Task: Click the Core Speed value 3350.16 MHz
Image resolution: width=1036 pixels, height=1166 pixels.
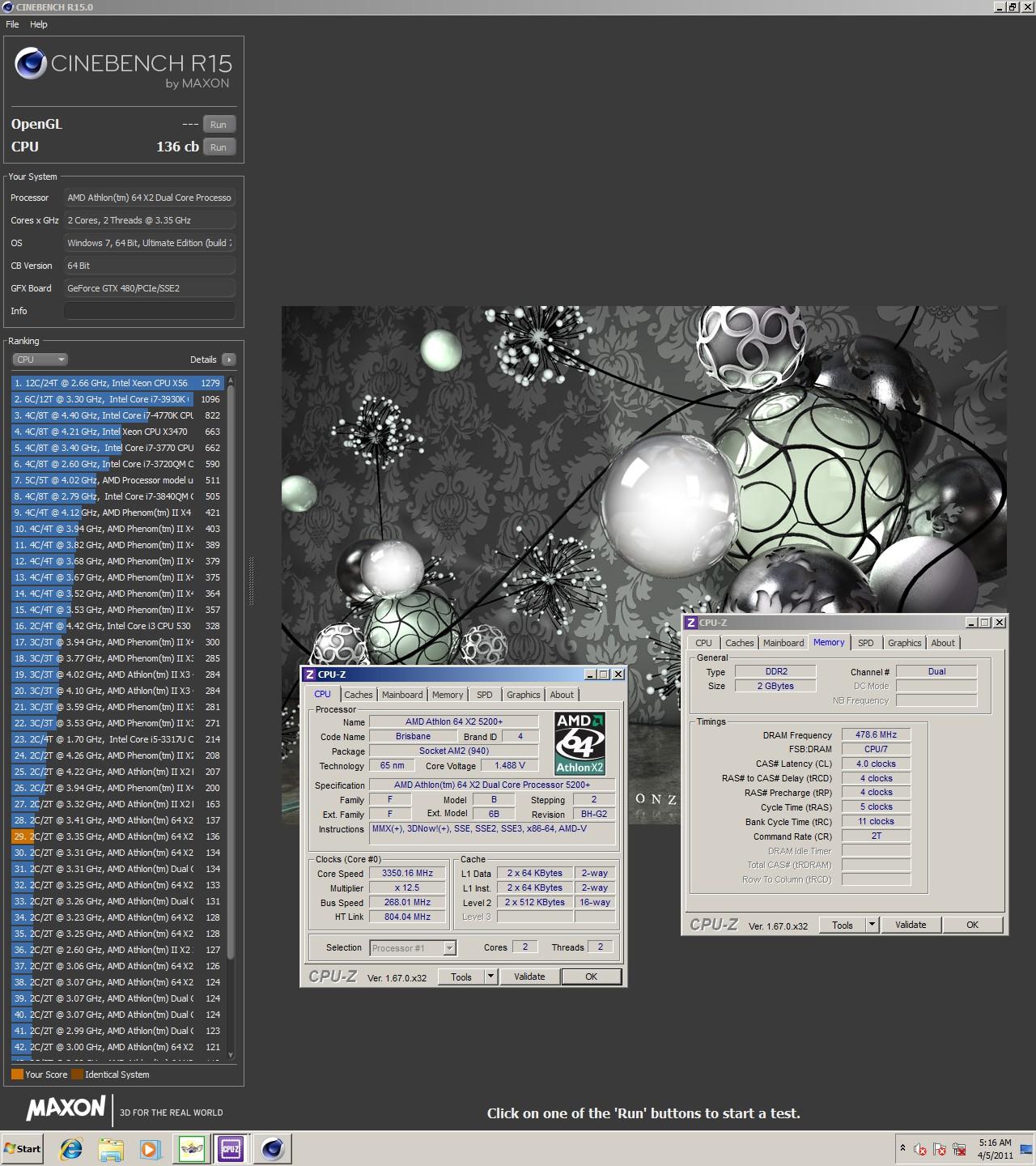Action: (407, 874)
